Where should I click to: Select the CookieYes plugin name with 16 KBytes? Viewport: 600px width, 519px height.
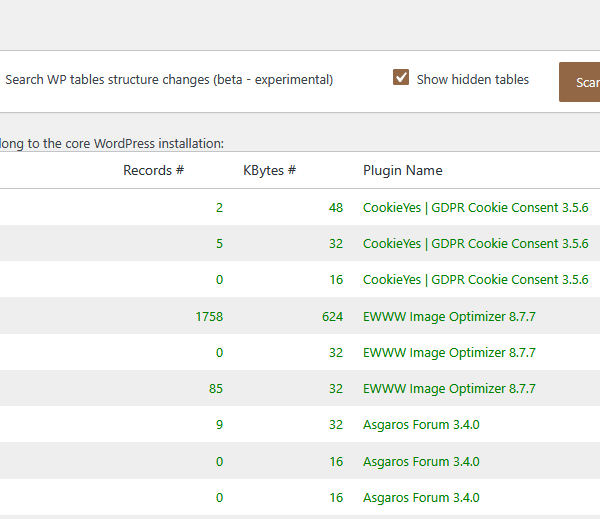click(x=476, y=279)
